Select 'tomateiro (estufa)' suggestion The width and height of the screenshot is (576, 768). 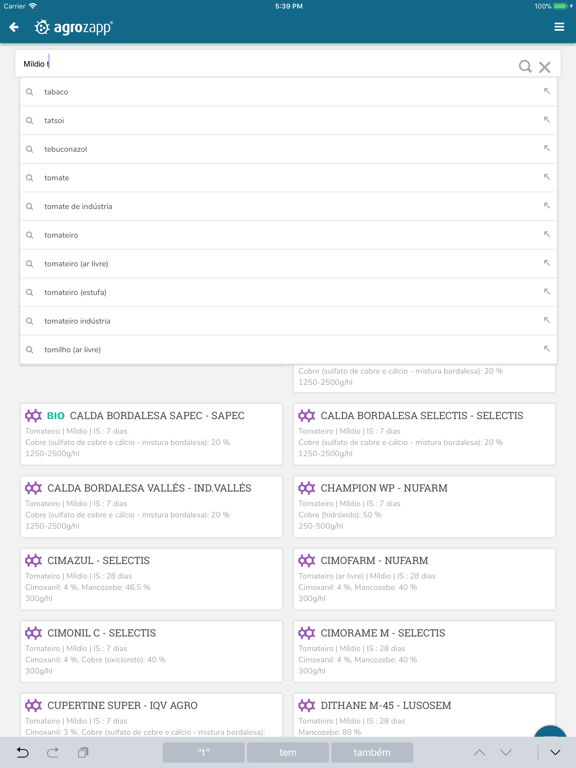288,292
